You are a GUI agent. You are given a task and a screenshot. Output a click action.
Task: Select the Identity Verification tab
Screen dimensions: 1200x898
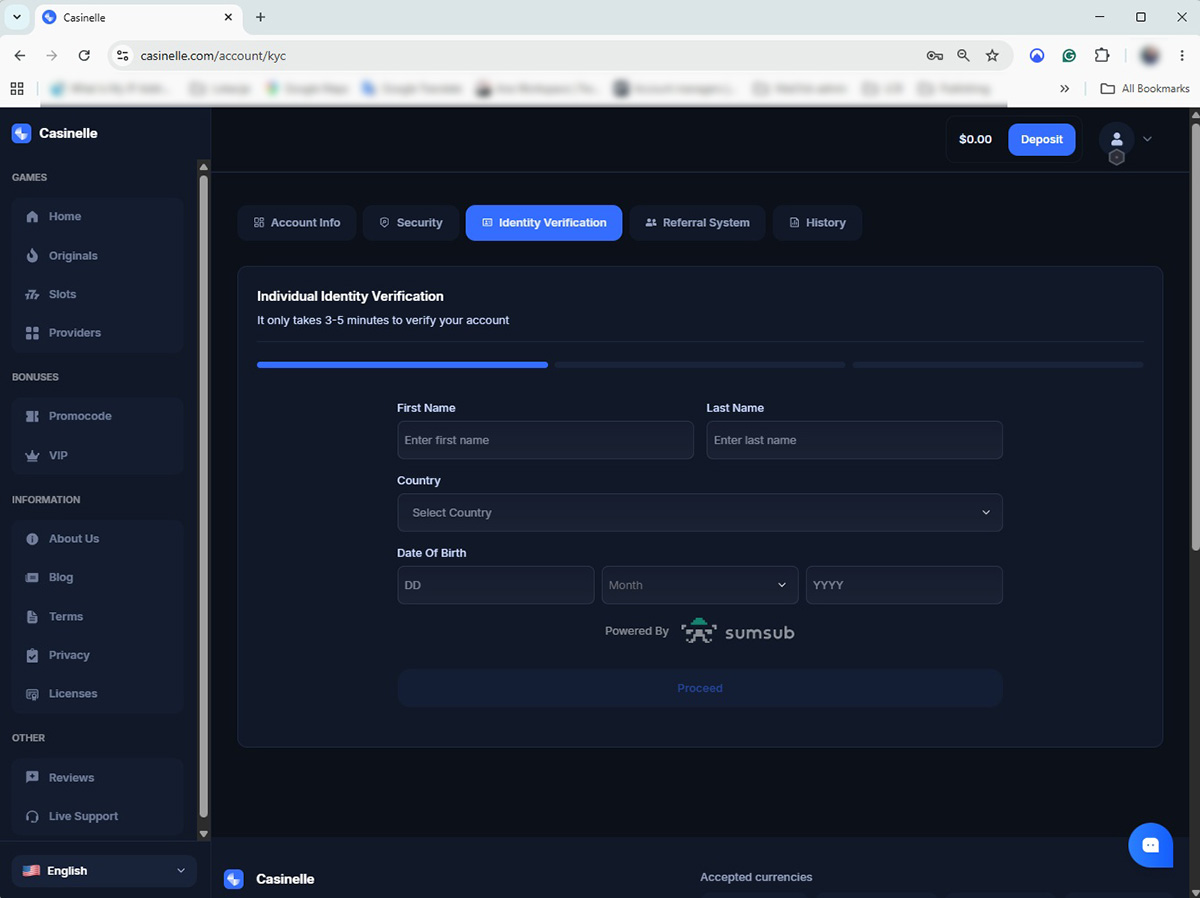pyautogui.click(x=544, y=223)
